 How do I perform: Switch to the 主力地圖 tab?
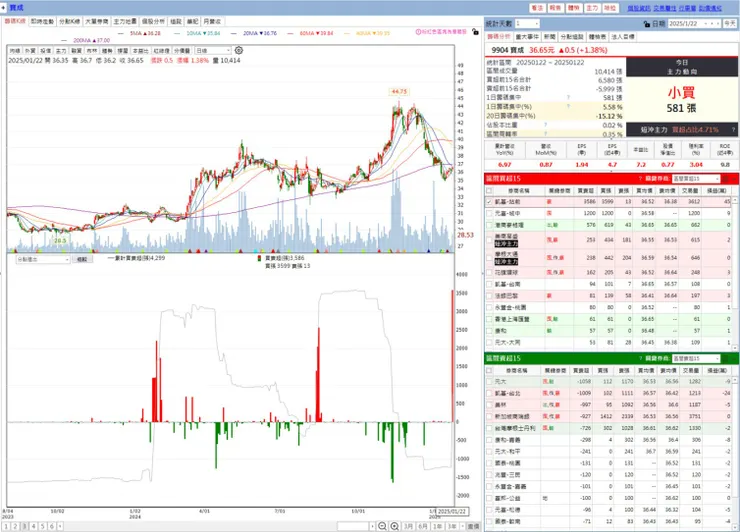[125, 22]
